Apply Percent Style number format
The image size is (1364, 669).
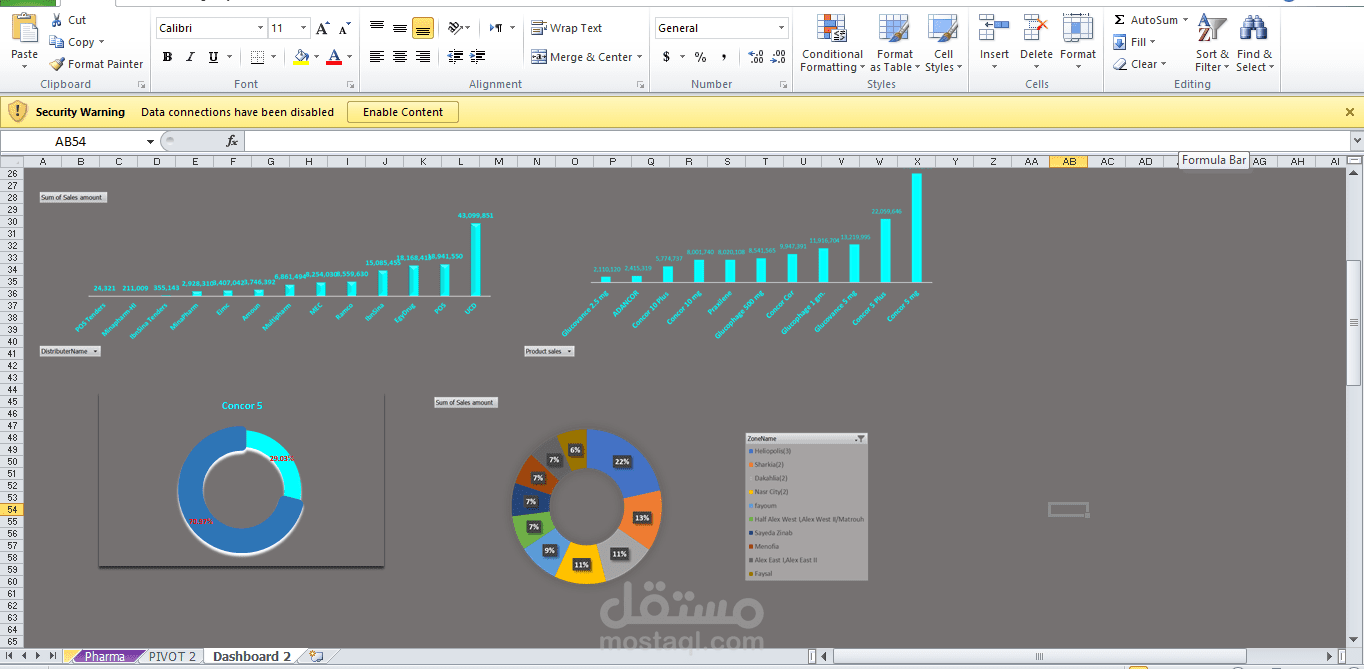pos(700,57)
